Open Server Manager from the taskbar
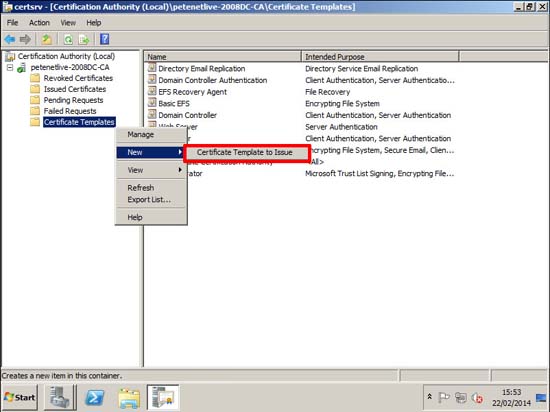This screenshot has width=550, height=412. (x=59, y=397)
